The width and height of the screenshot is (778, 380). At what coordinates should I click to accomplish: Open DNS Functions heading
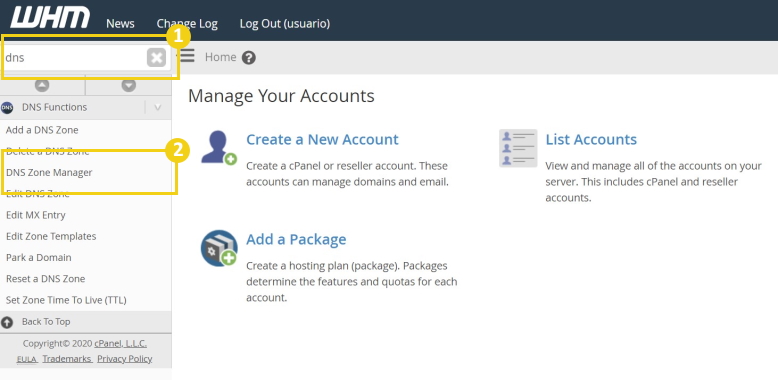click(54, 107)
